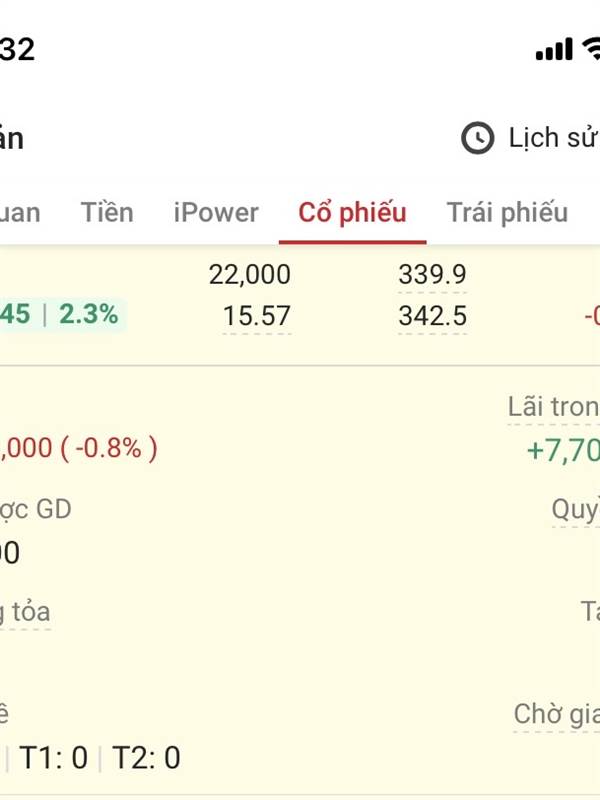This screenshot has height=800, width=600.
Task: Switch to the Tiền tab
Action: 107,212
